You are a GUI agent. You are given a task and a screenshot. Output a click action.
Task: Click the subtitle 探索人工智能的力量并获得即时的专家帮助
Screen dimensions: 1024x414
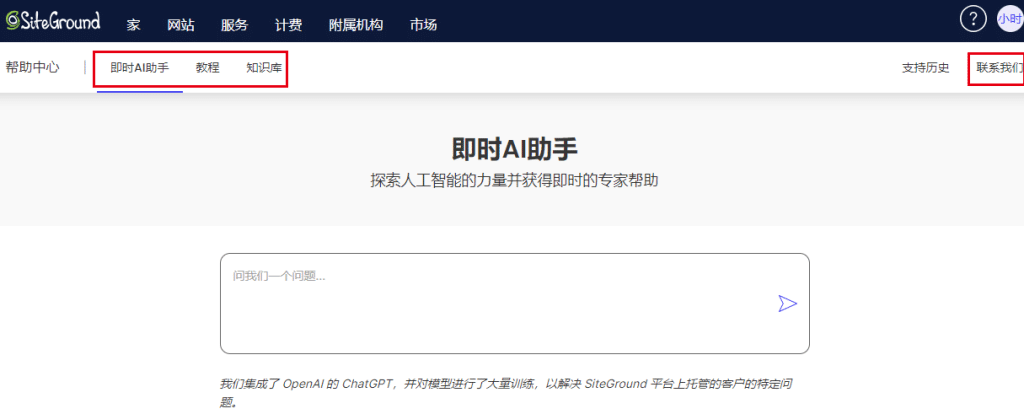515,181
